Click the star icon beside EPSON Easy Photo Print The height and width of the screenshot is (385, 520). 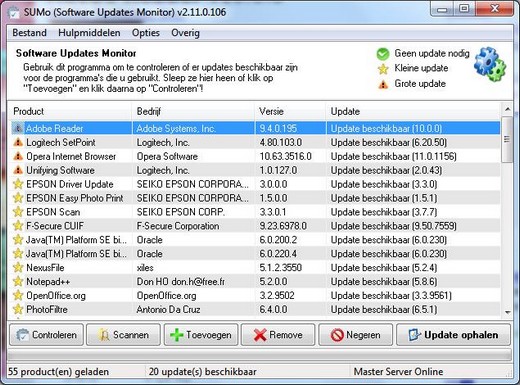[x=18, y=198]
